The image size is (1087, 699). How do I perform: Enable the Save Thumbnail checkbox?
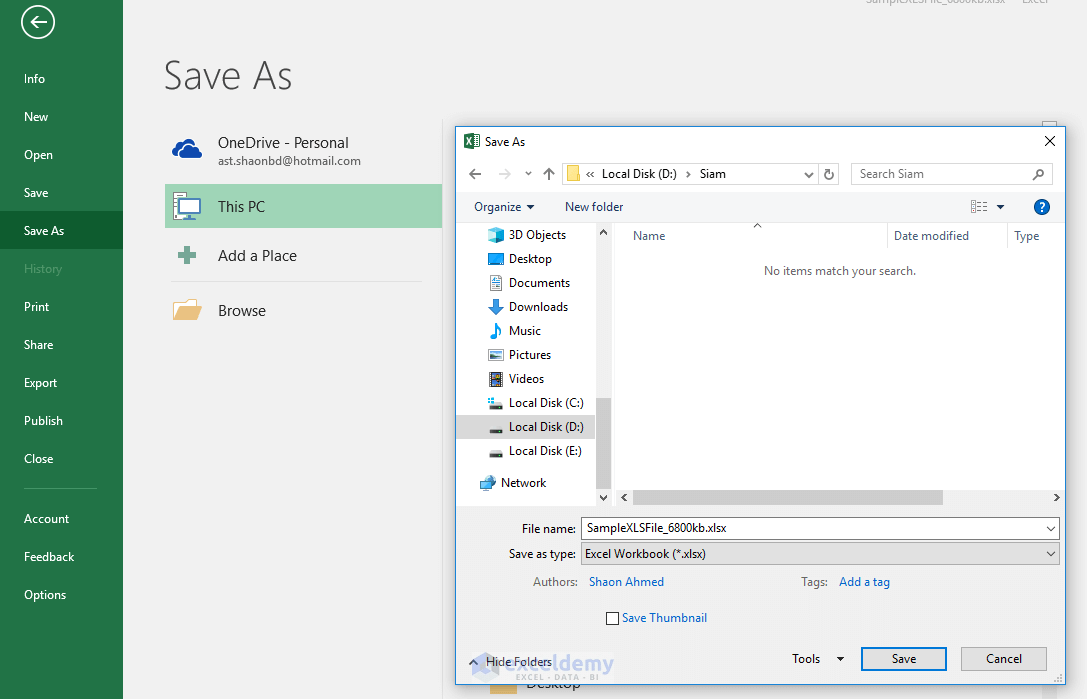(x=612, y=618)
